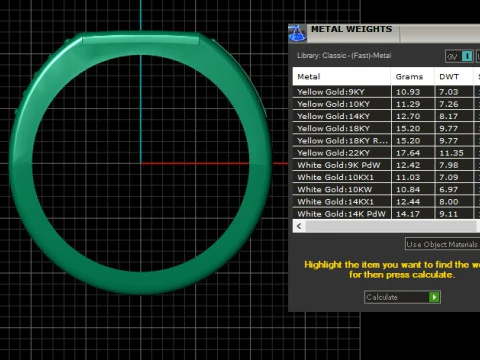Click the 7.98 DWT value

449,165
